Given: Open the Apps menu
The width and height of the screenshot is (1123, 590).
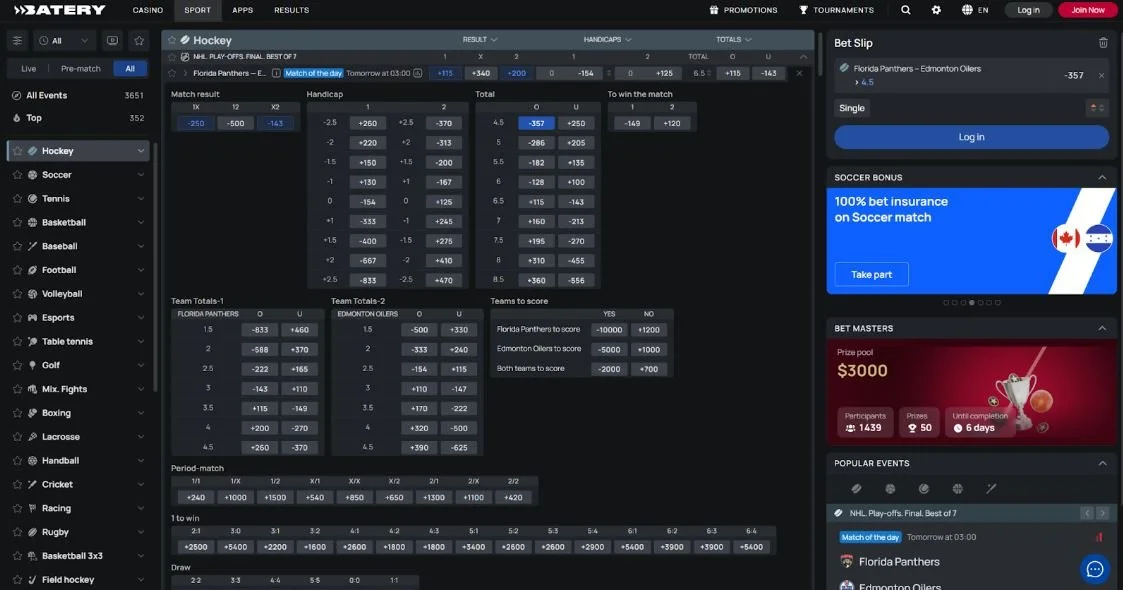Looking at the screenshot, I should click(x=242, y=10).
